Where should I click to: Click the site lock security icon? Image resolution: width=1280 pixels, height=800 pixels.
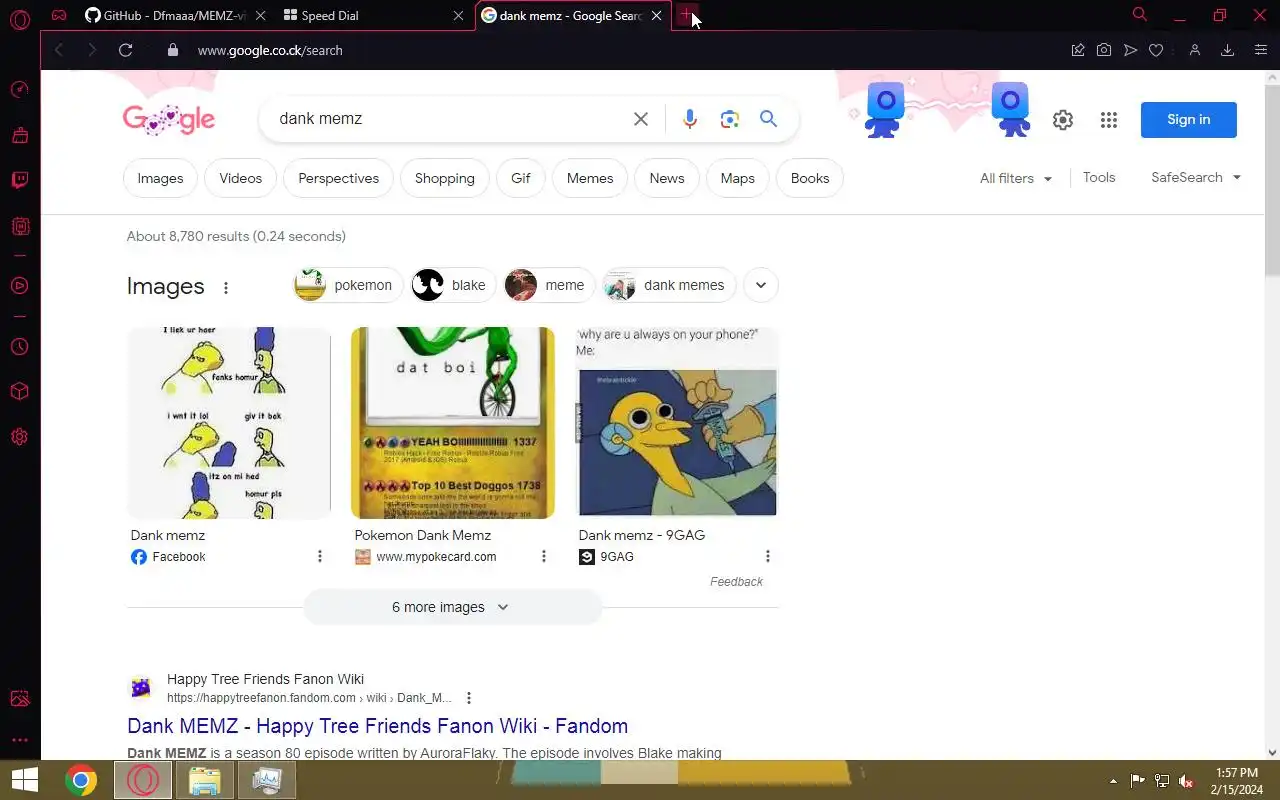[x=173, y=50]
